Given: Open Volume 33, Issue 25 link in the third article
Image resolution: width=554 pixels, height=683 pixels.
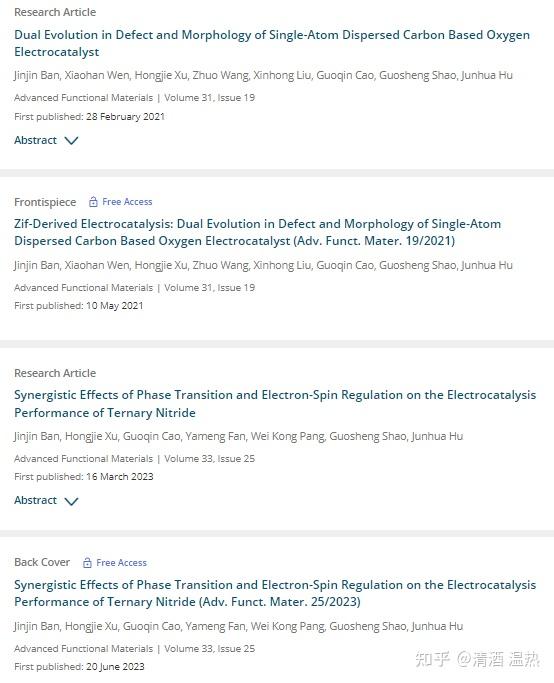Looking at the screenshot, I should (209, 459).
